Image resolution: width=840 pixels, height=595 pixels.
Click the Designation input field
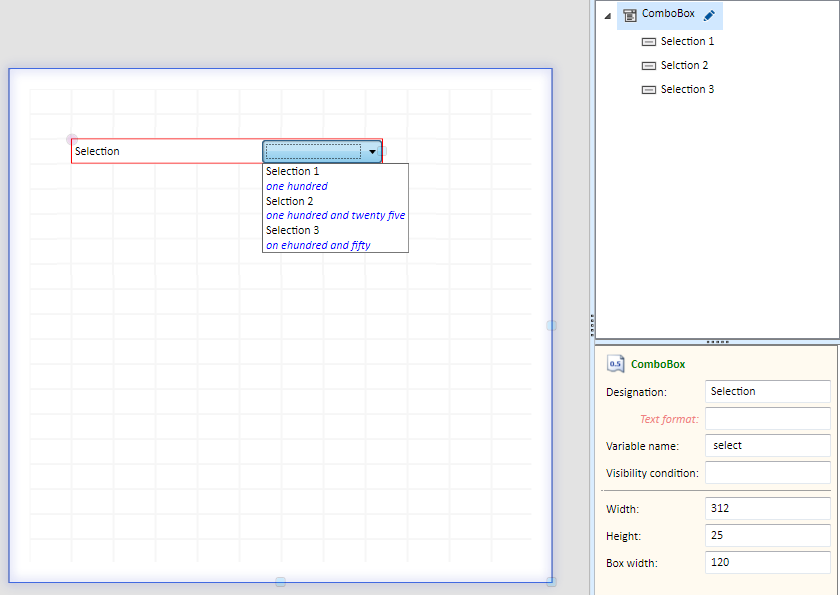tap(767, 392)
